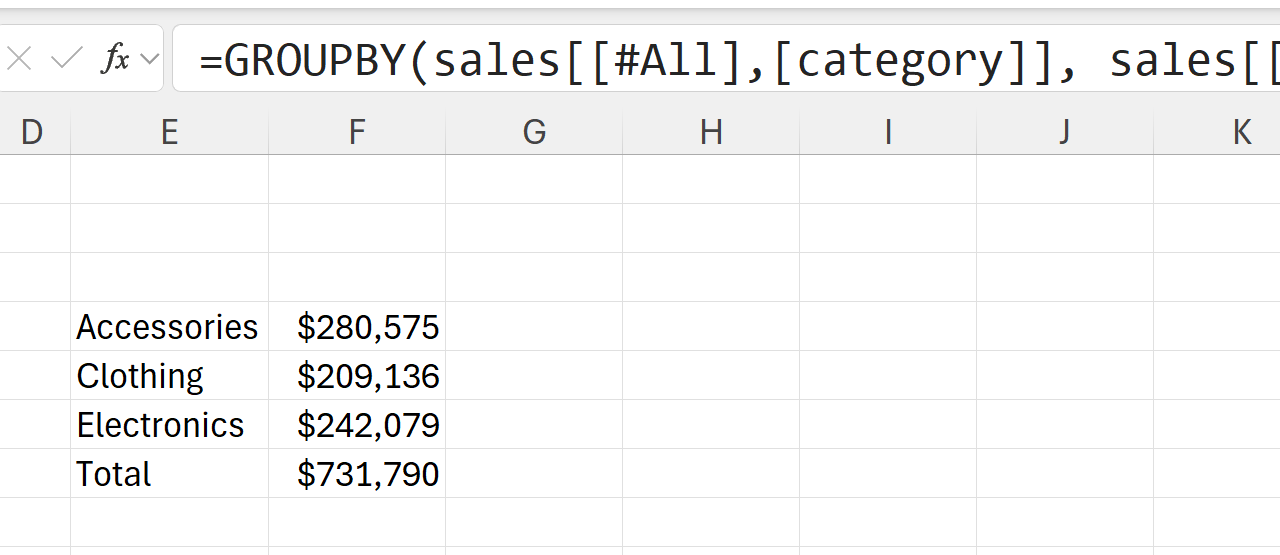The width and height of the screenshot is (1280, 555).
Task: Select column F header
Action: (357, 132)
